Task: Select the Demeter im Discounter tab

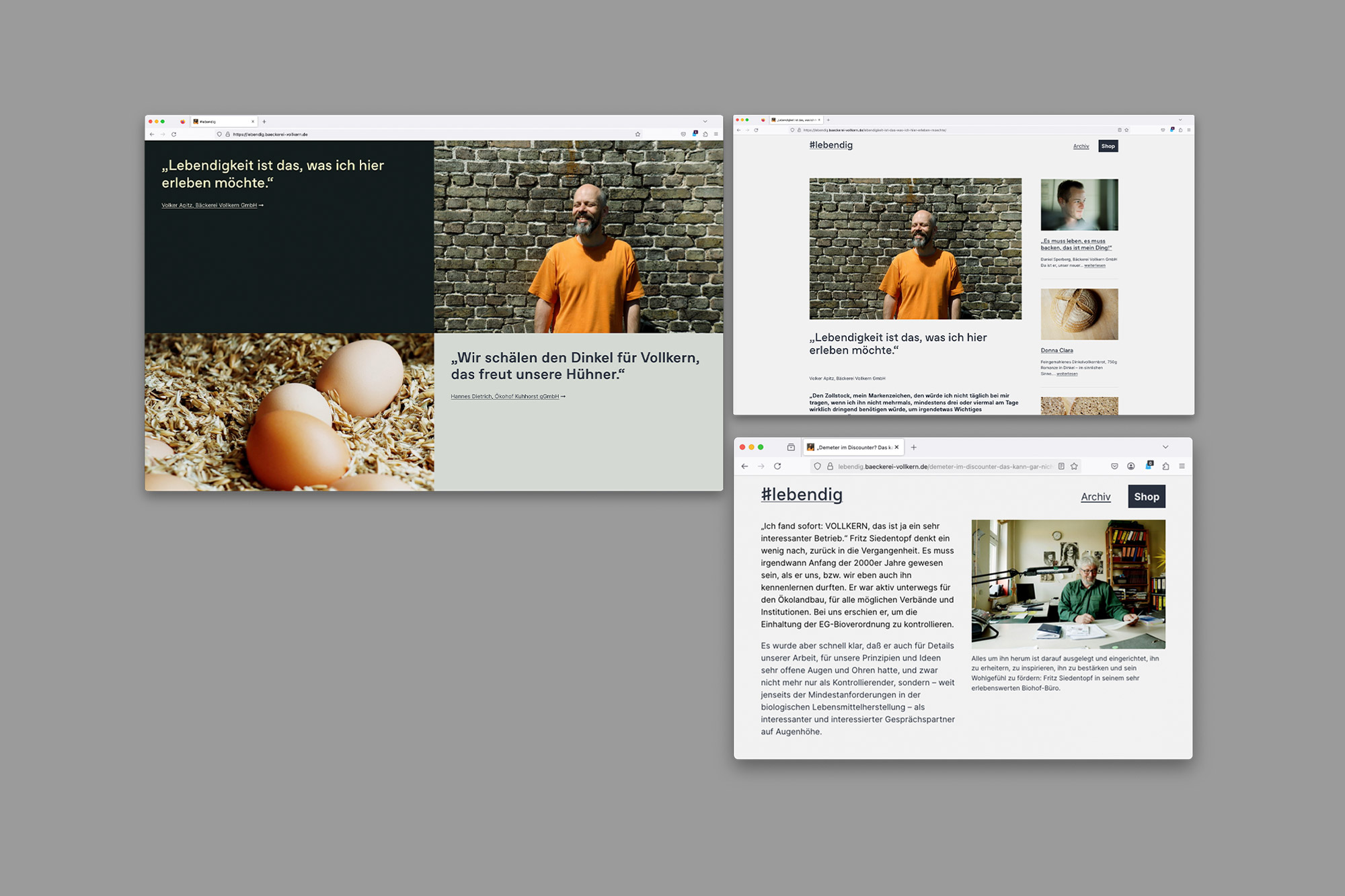Action: (x=853, y=447)
